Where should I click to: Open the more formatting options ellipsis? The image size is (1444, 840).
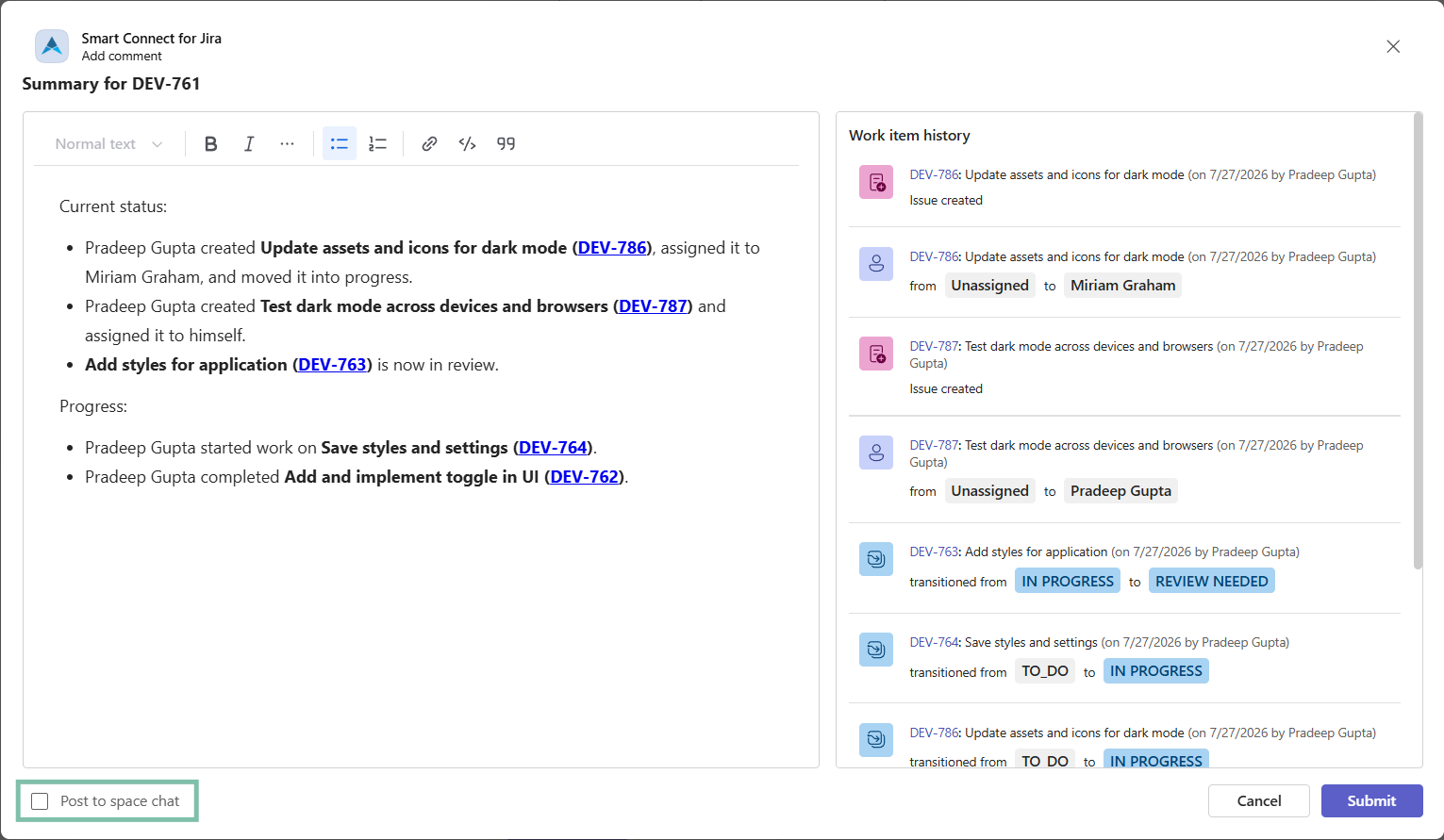[x=287, y=143]
